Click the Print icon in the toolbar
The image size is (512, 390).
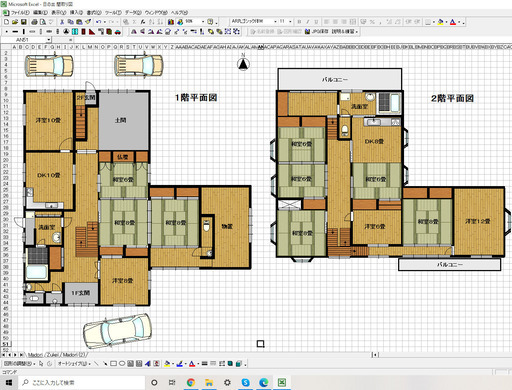point(34,22)
